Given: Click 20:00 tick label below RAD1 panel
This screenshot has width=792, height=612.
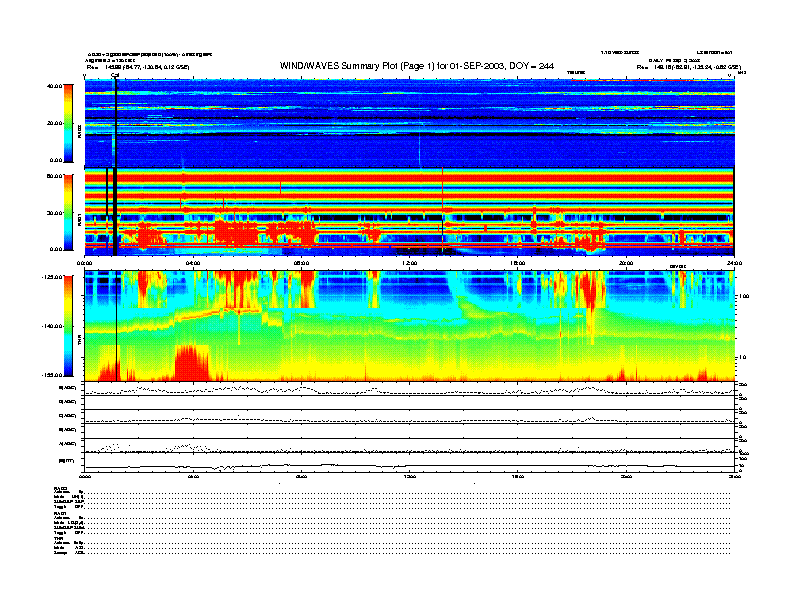Looking at the screenshot, I should tap(626, 263).
